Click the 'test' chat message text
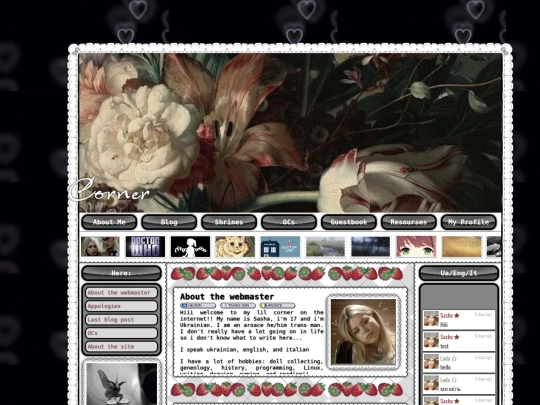The width and height of the screenshot is (540, 405). [444, 346]
